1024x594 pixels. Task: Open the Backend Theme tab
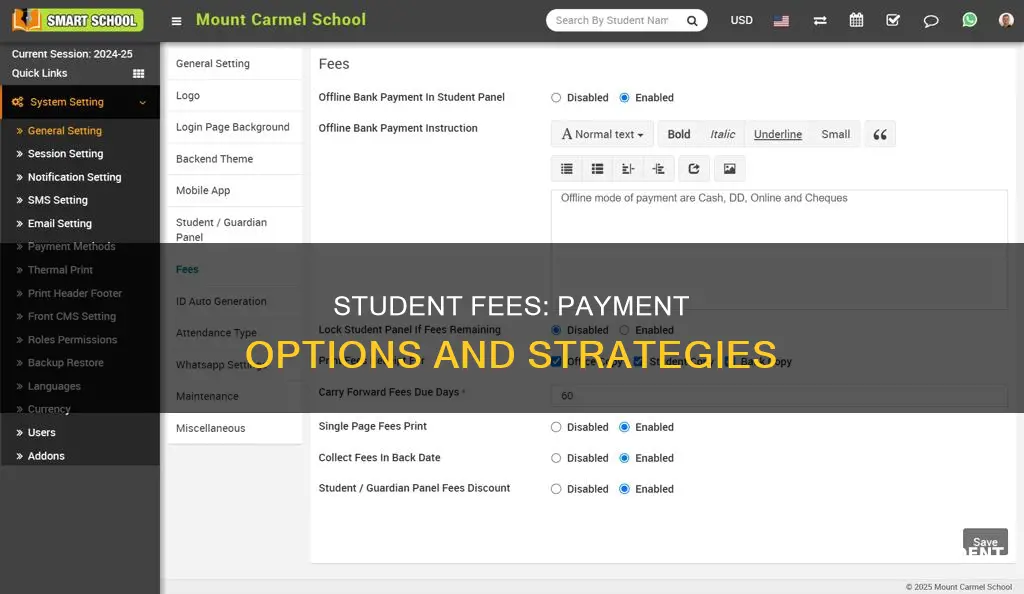[x=234, y=159]
